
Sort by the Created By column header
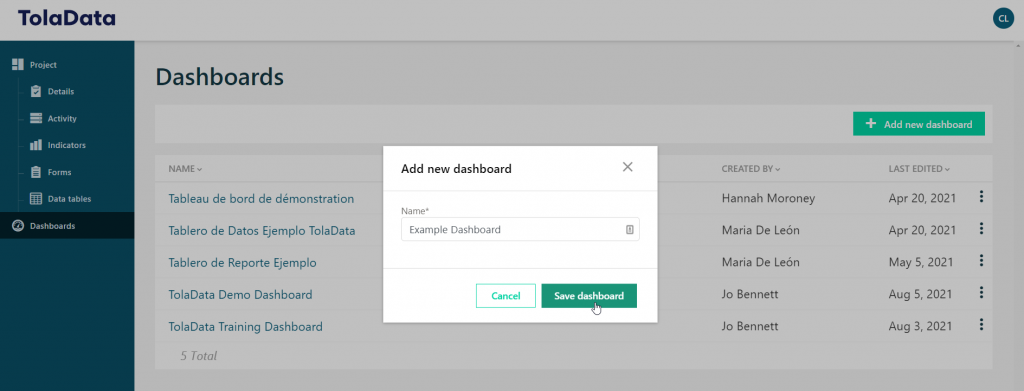click(x=751, y=168)
